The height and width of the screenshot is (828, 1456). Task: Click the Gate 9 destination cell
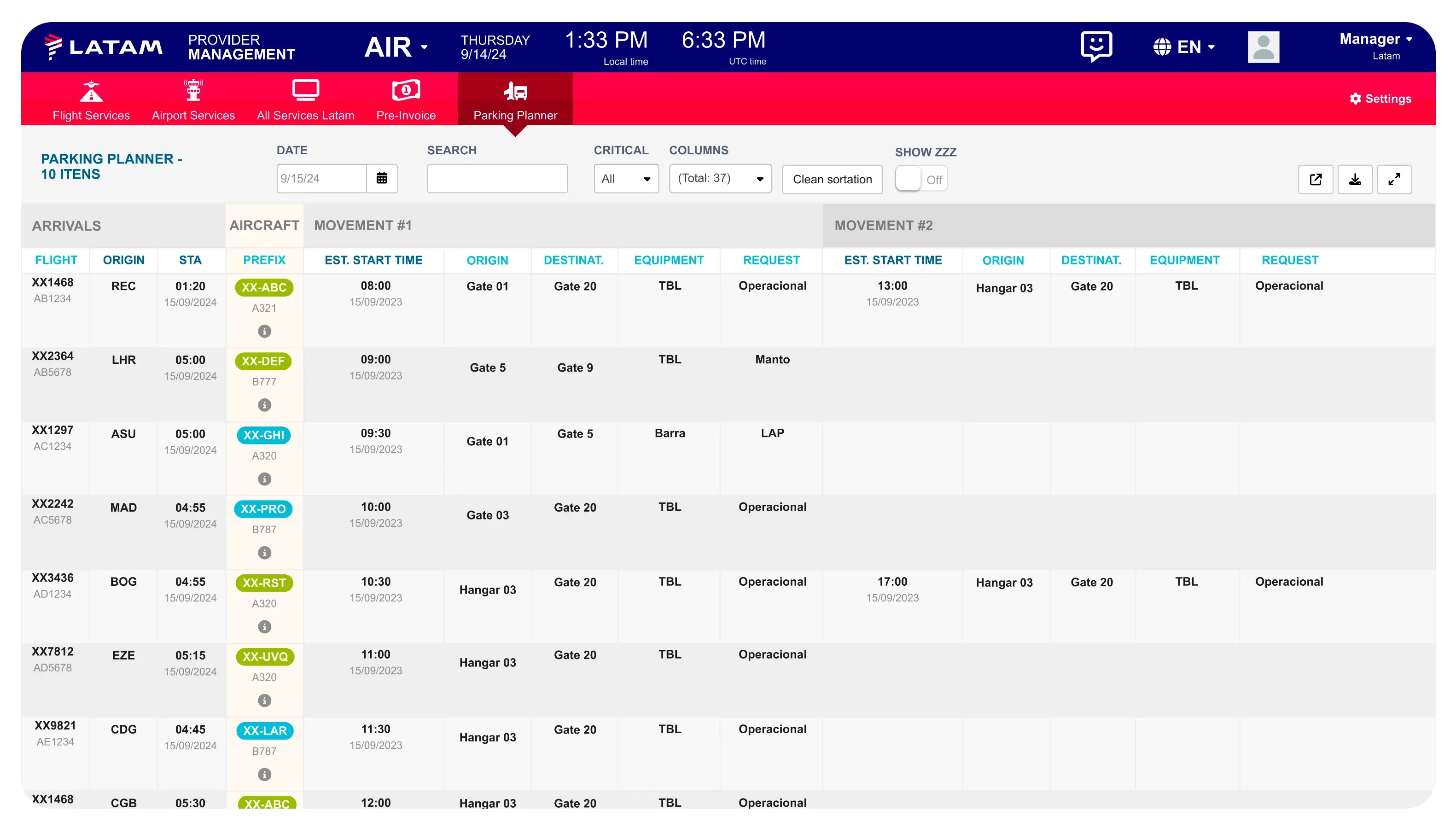[x=575, y=368]
